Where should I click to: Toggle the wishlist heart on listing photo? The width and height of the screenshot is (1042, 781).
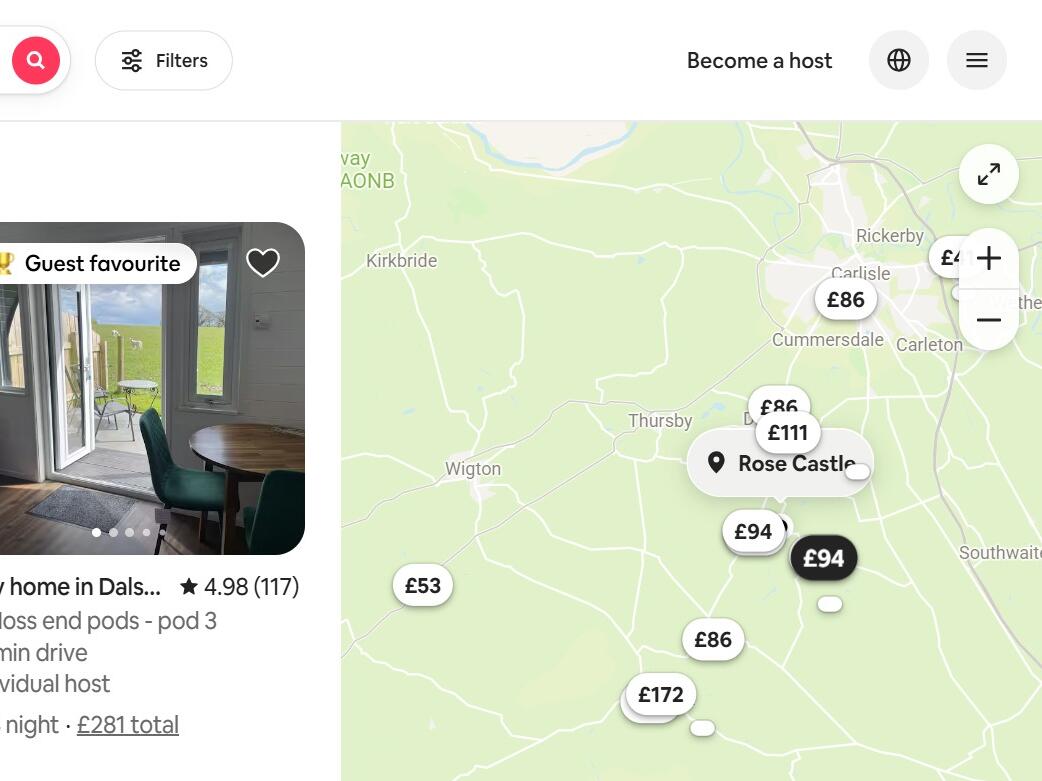[x=263, y=263]
